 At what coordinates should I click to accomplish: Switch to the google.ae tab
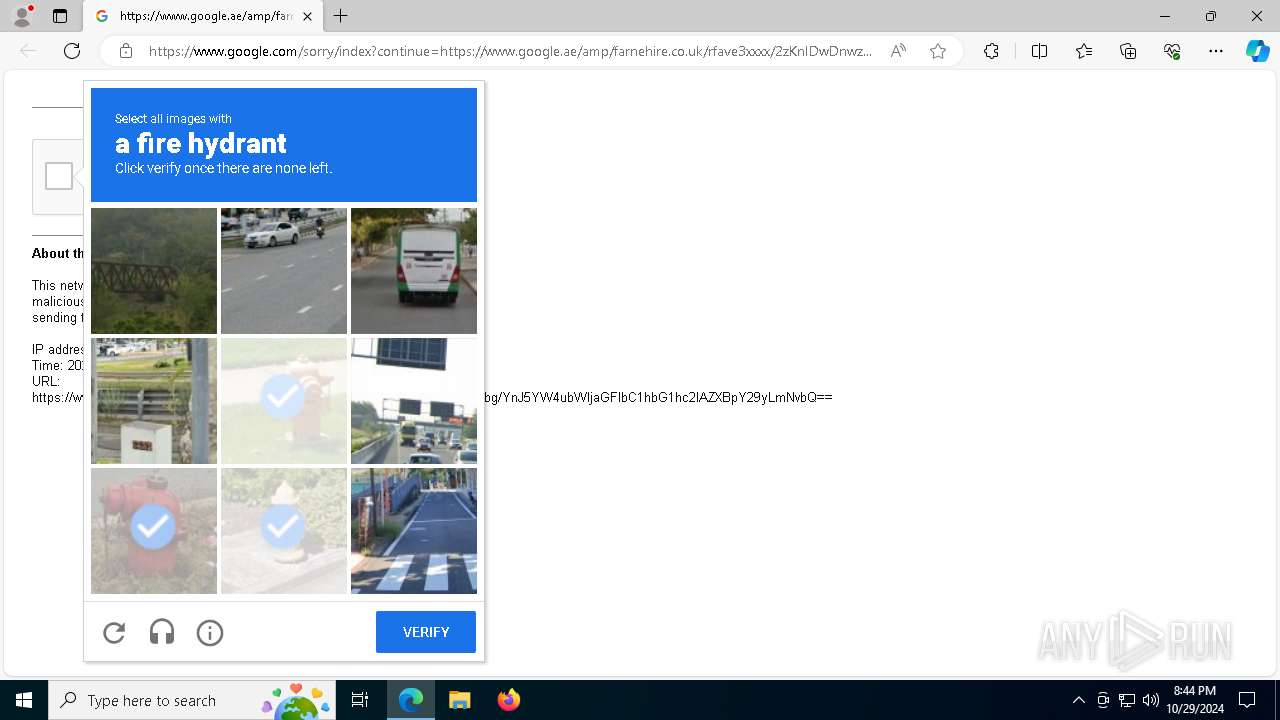(x=203, y=16)
